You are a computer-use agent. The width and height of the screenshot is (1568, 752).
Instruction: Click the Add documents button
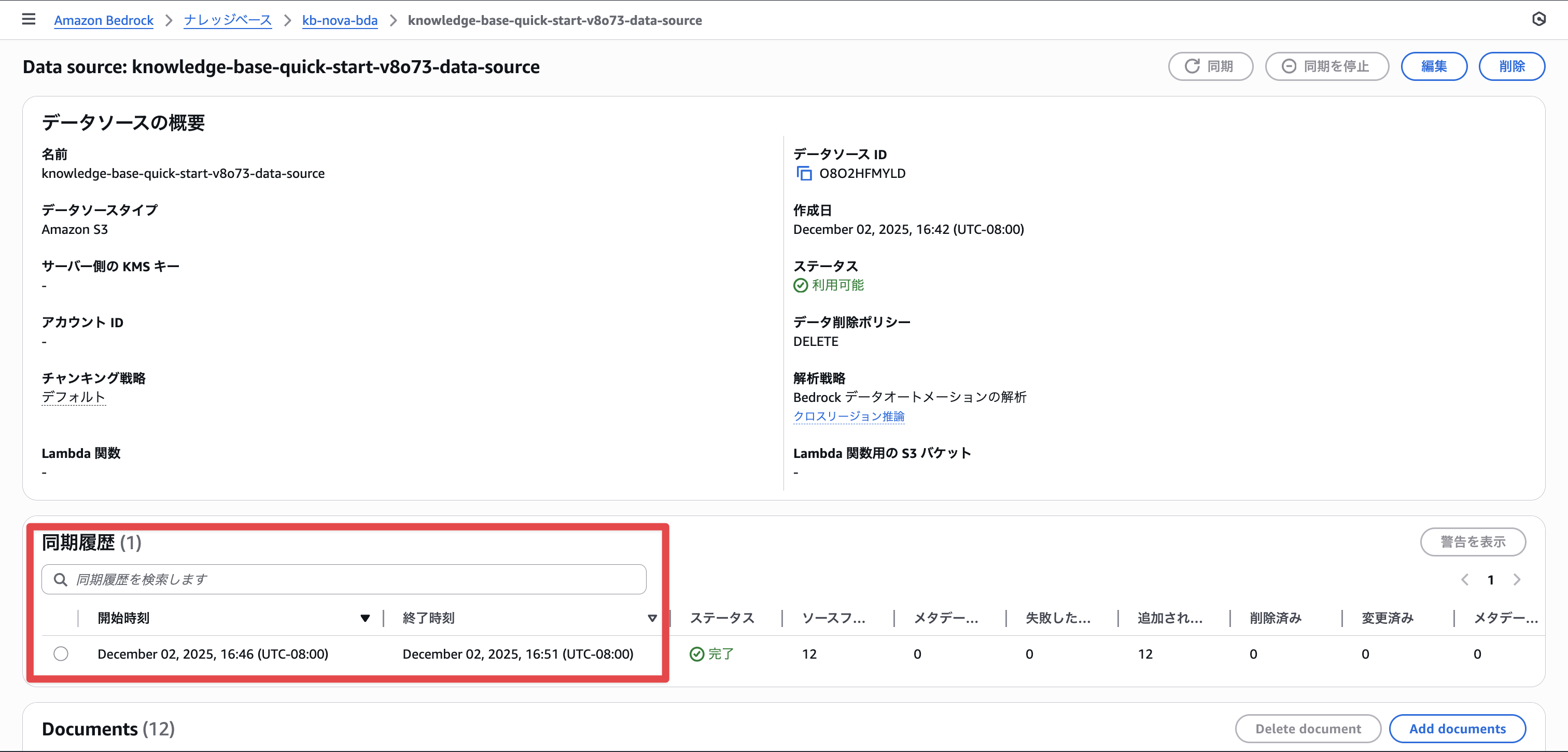[x=1457, y=729]
